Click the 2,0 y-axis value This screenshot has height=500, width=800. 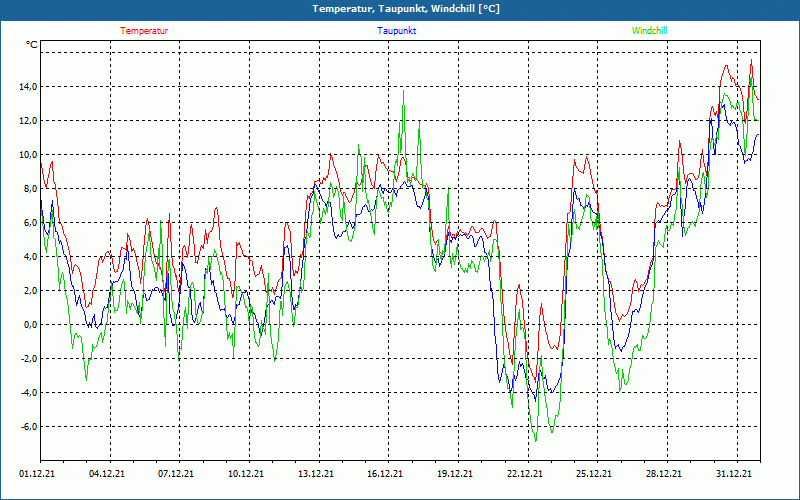31,291
